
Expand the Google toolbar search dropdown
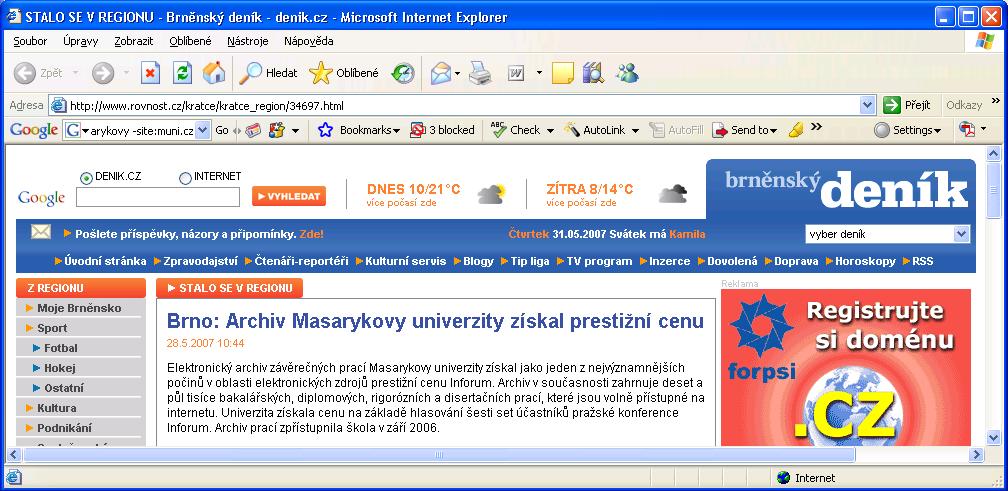click(x=202, y=130)
